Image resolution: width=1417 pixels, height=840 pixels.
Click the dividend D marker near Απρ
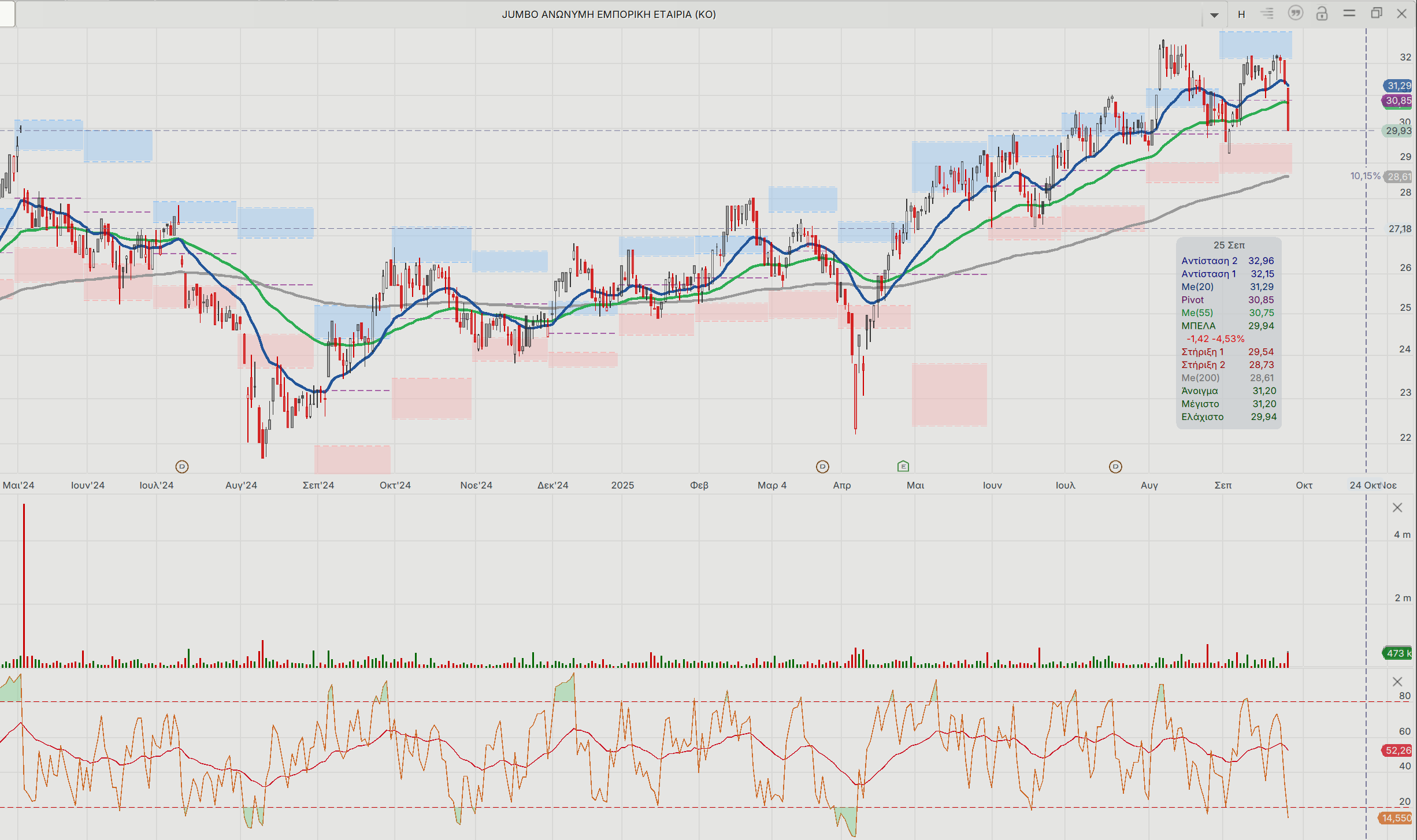[x=822, y=466]
